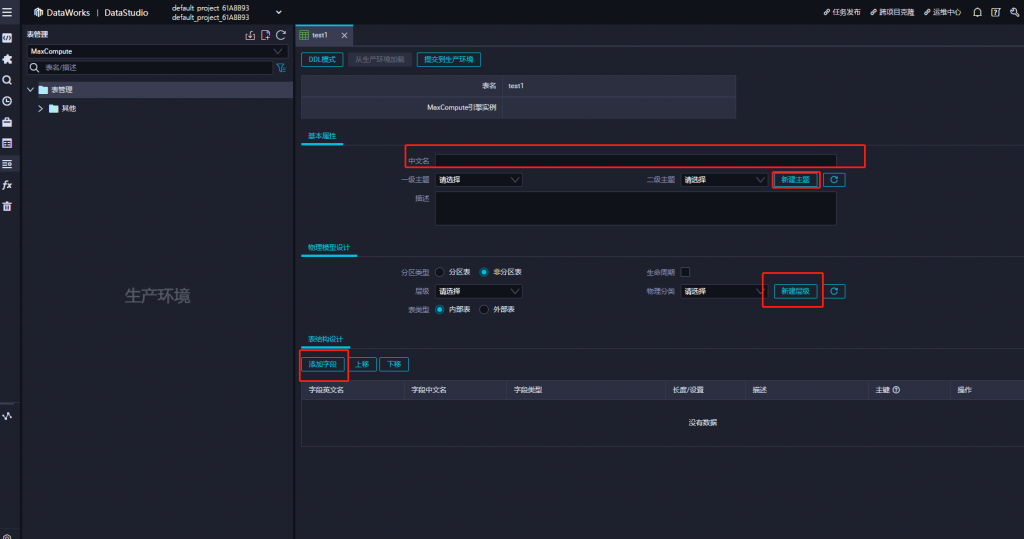Click the DataWorks logo
Screen dimensions: 1024x539
[39, 12]
